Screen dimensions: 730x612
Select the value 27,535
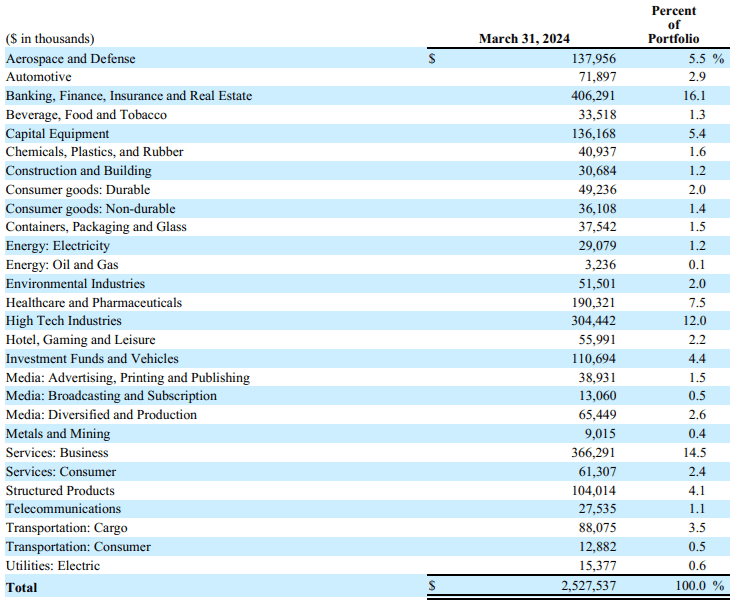click(597, 509)
